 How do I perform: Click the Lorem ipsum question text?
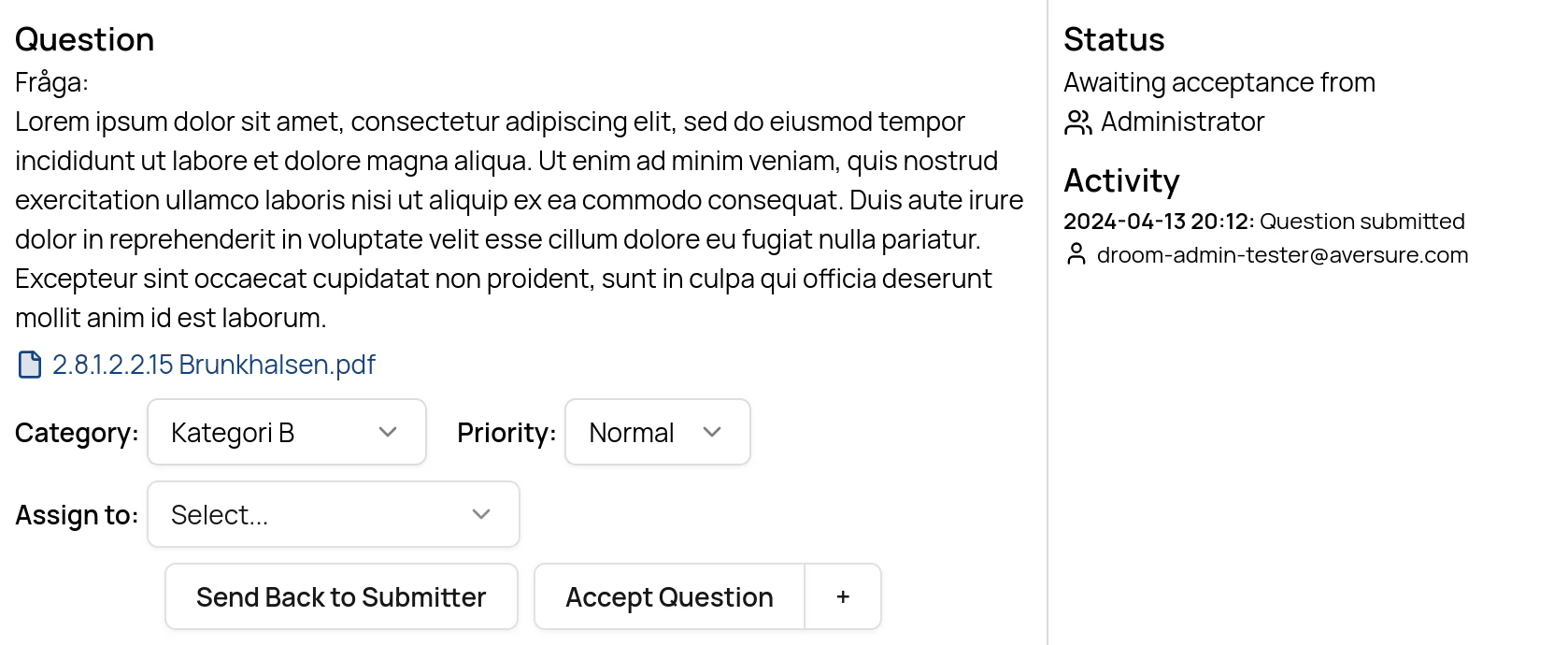pos(505,220)
